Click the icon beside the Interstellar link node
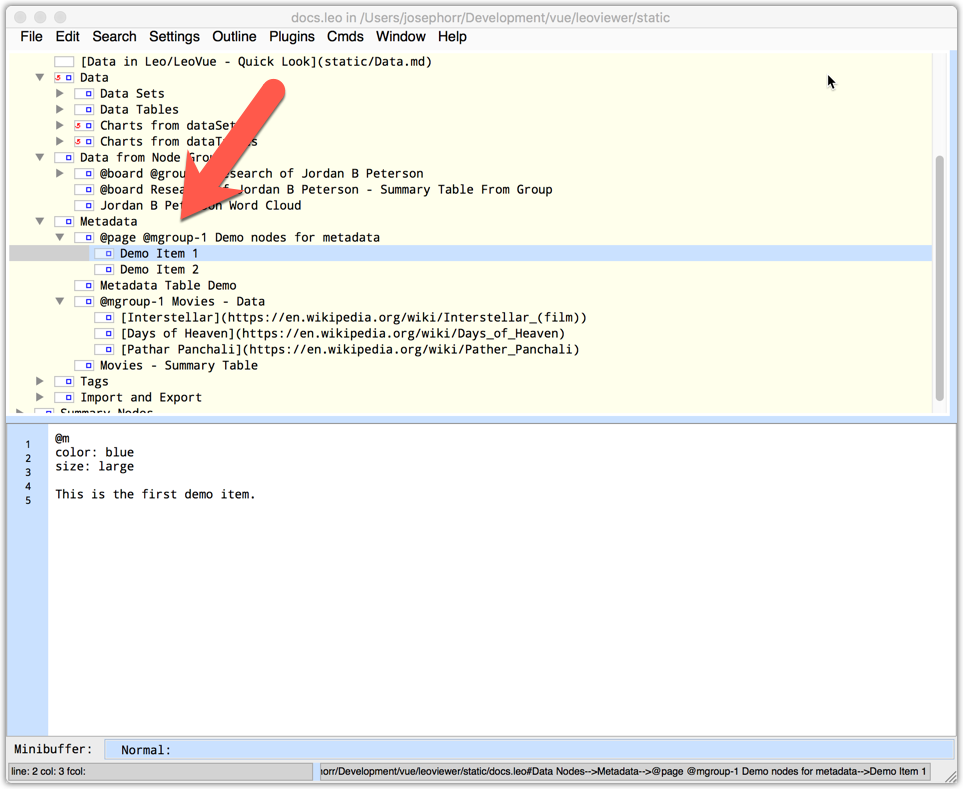 [104, 317]
